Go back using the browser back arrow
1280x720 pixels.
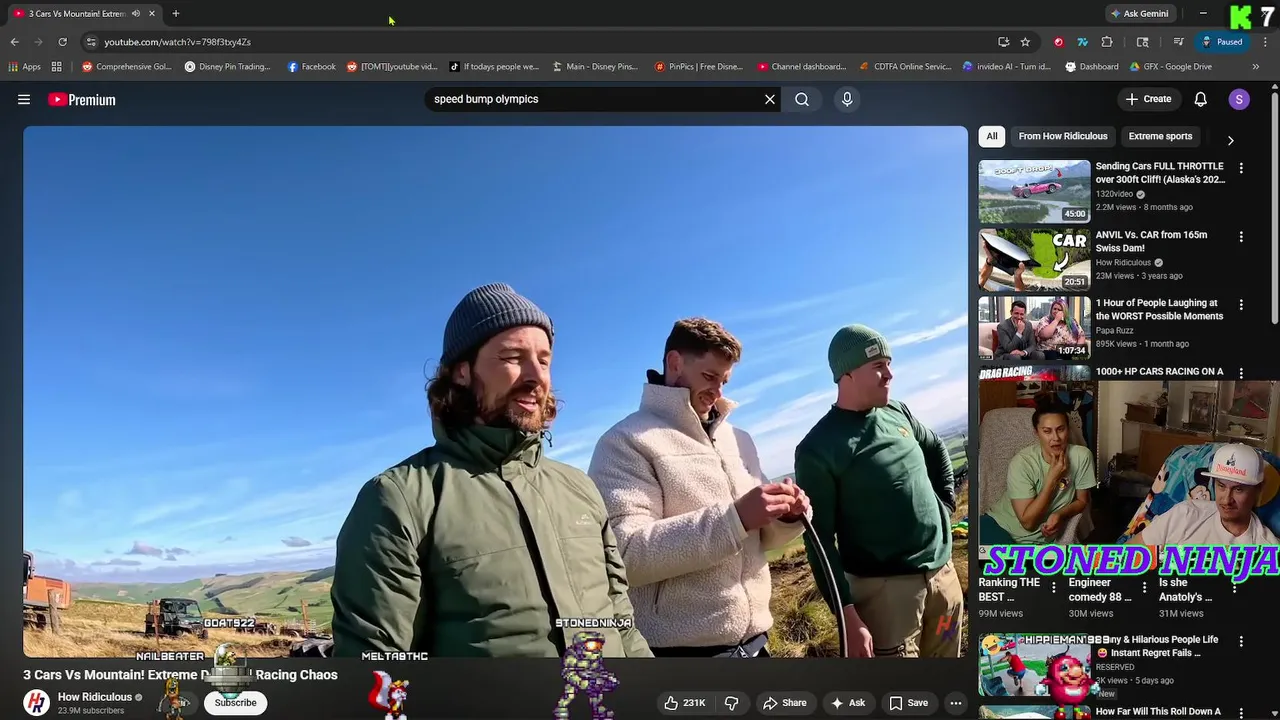coord(14,42)
